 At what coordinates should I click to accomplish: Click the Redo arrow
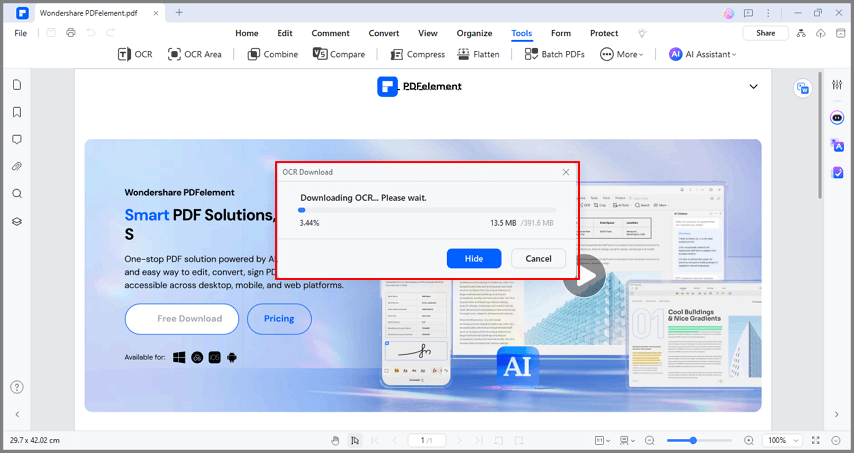pos(110,33)
